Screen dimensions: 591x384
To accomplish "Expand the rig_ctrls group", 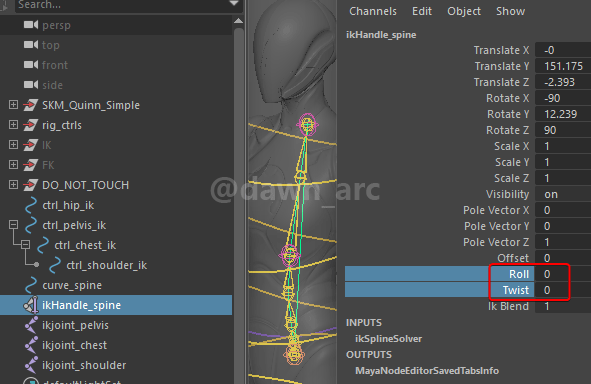I will (x=13, y=124).
